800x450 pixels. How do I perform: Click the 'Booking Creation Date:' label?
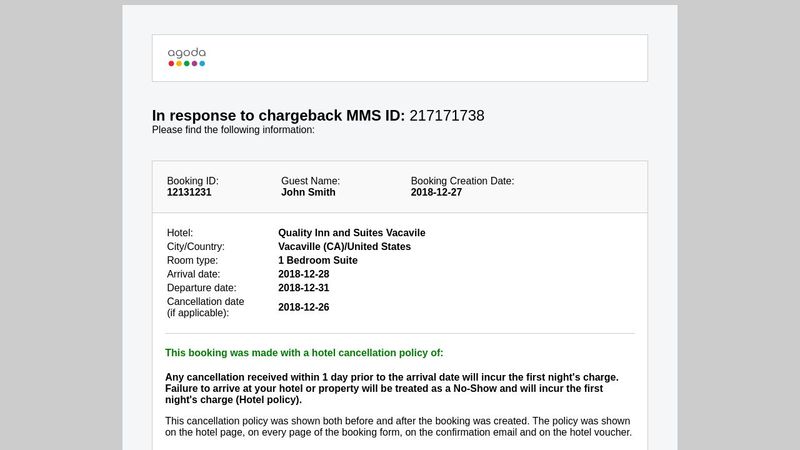point(462,181)
